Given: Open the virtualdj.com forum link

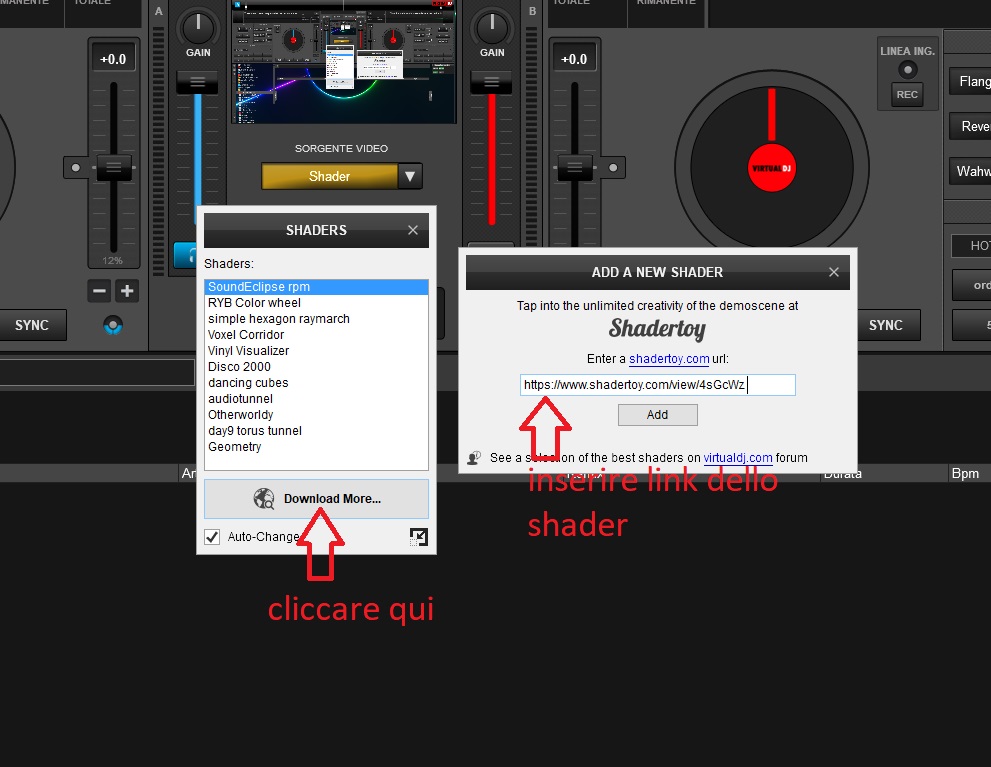Looking at the screenshot, I should [738, 457].
